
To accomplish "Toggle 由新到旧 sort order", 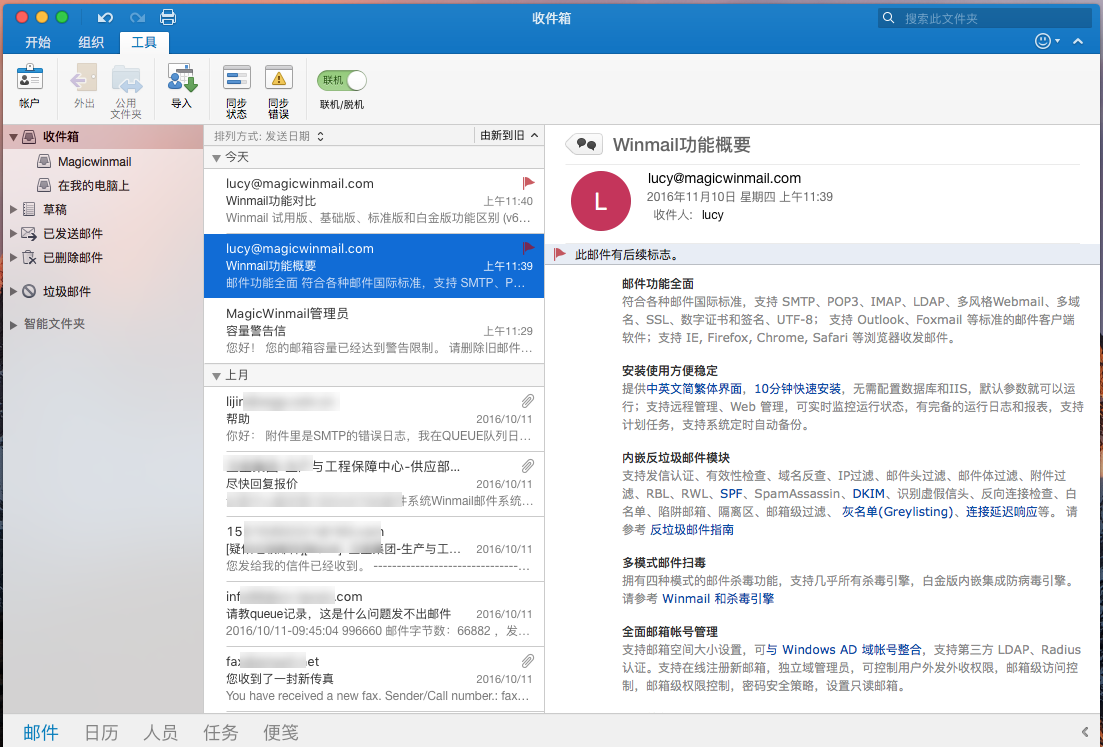I will click(509, 136).
